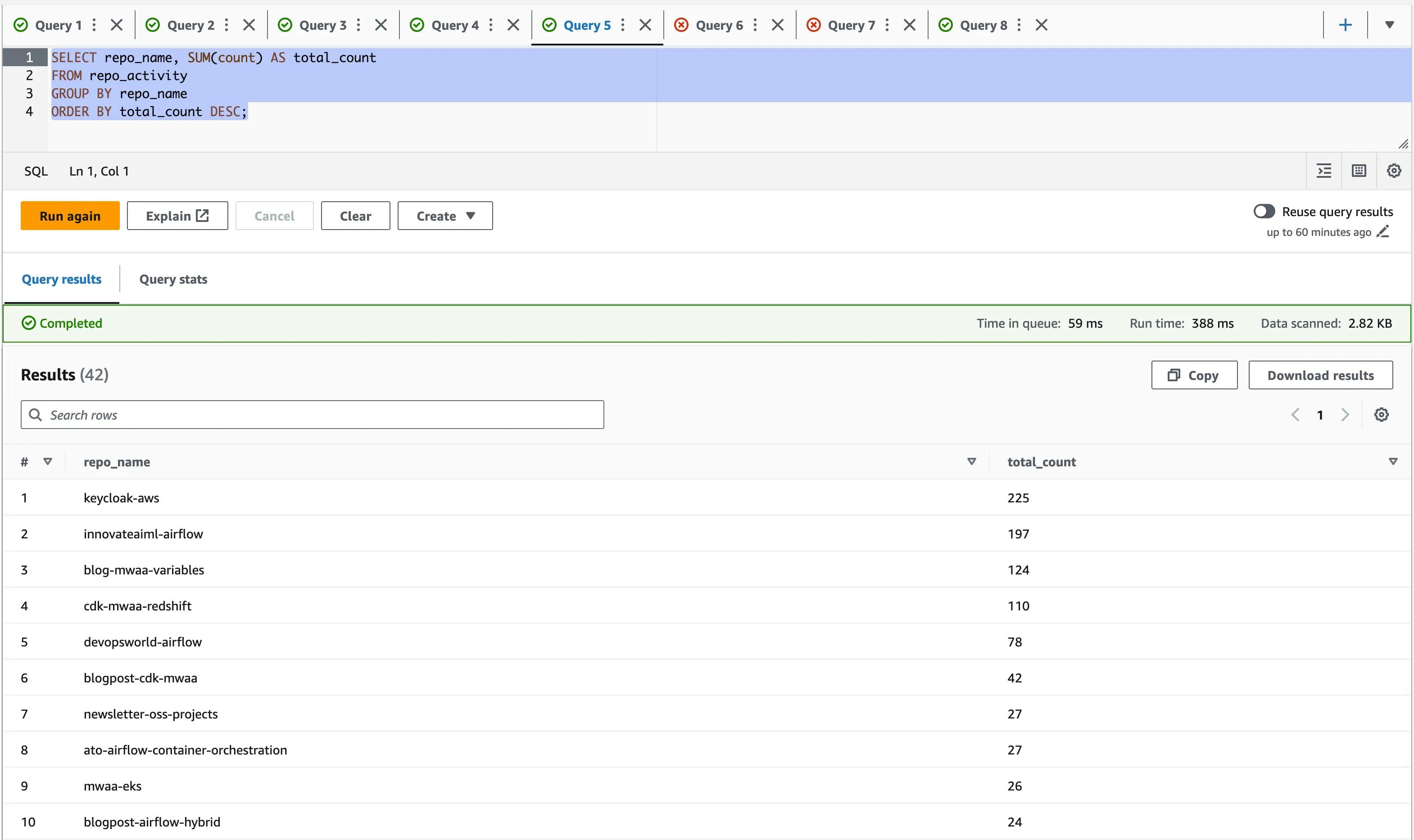Click the Copy results icon
The width and height of the screenshot is (1414, 840).
point(1192,374)
